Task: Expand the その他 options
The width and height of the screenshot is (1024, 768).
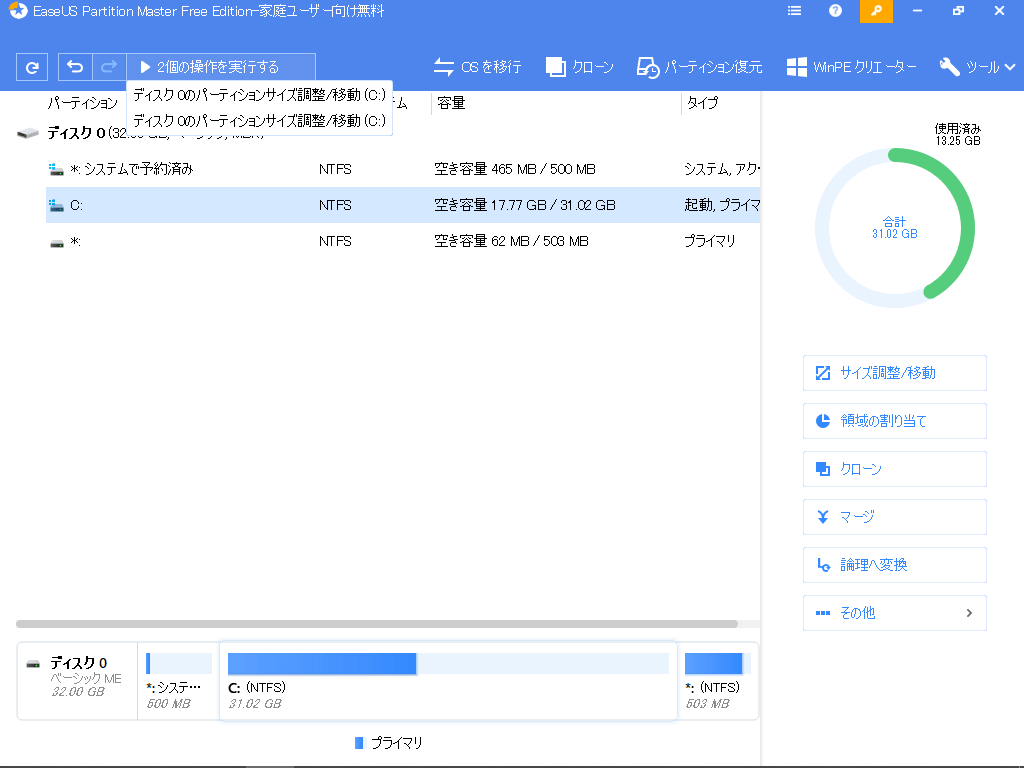Action: pos(894,613)
